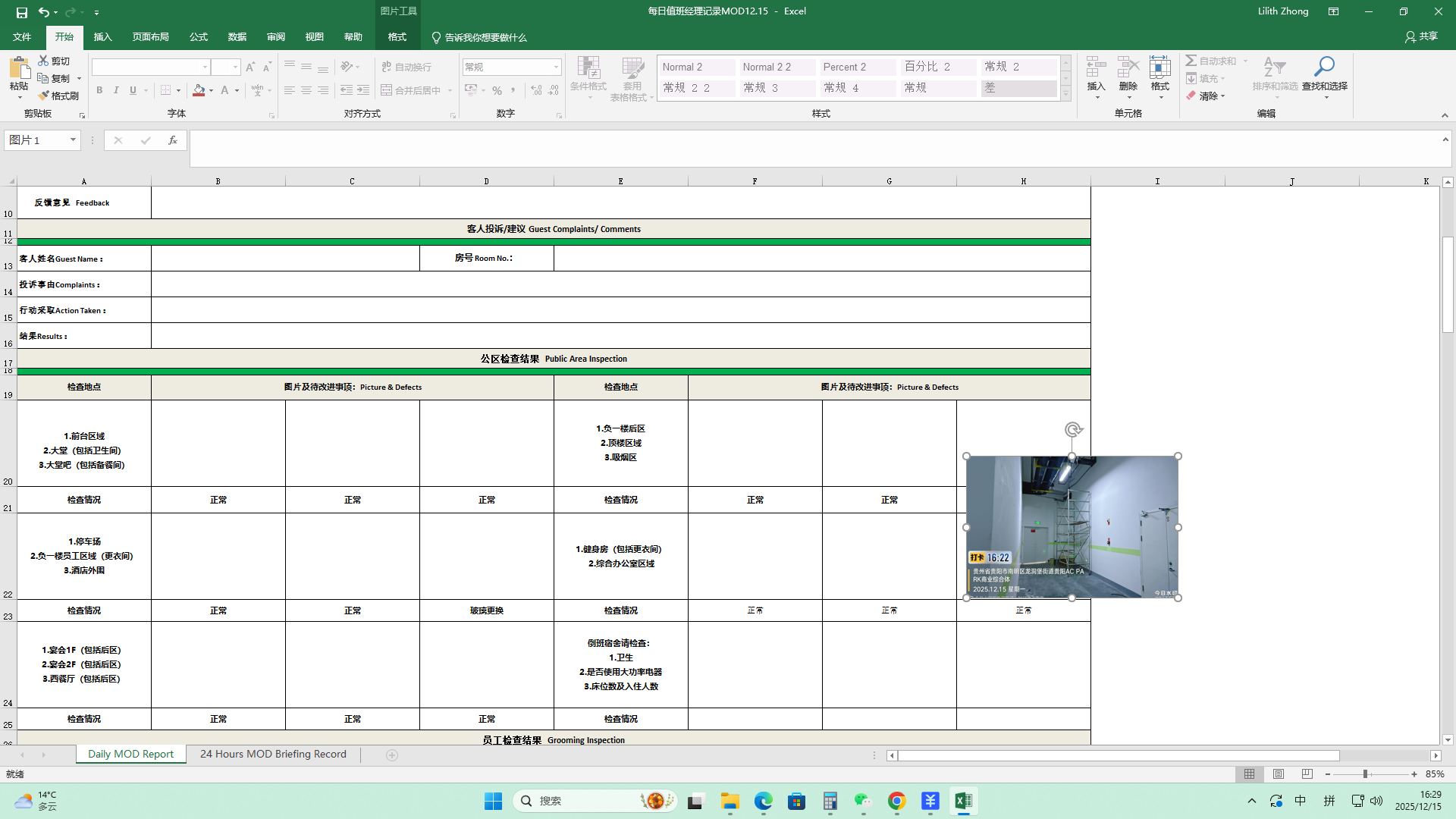
Task: Toggle Bold formatting button
Action: pos(99,90)
